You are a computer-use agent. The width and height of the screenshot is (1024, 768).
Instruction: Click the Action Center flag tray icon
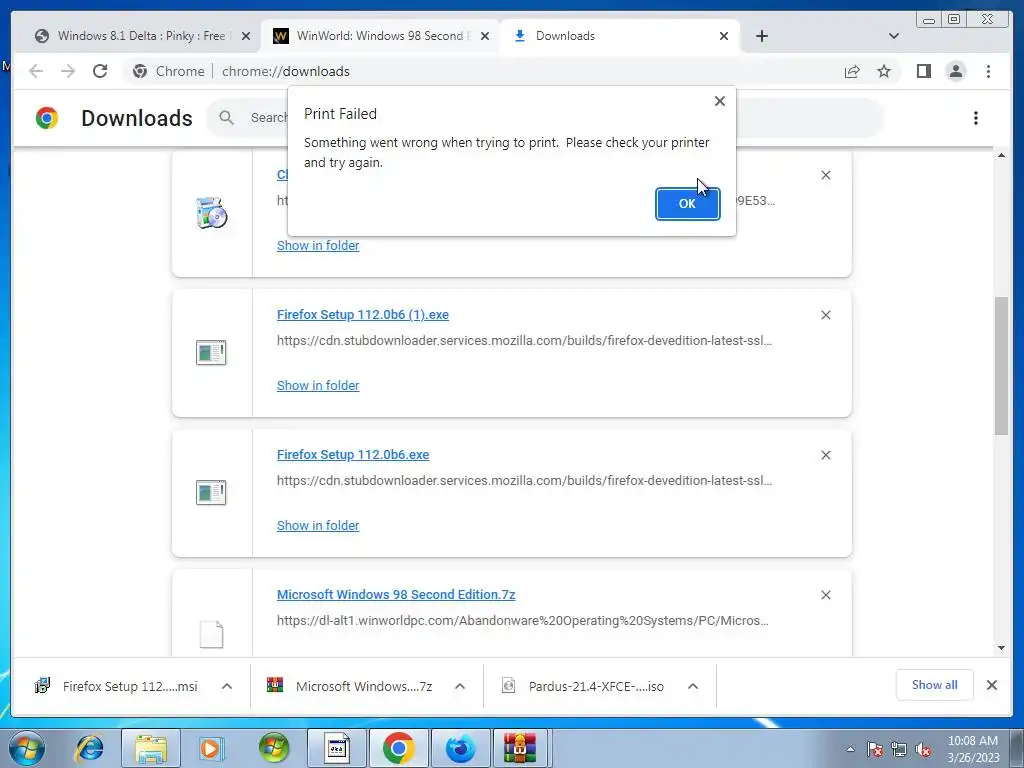875,749
